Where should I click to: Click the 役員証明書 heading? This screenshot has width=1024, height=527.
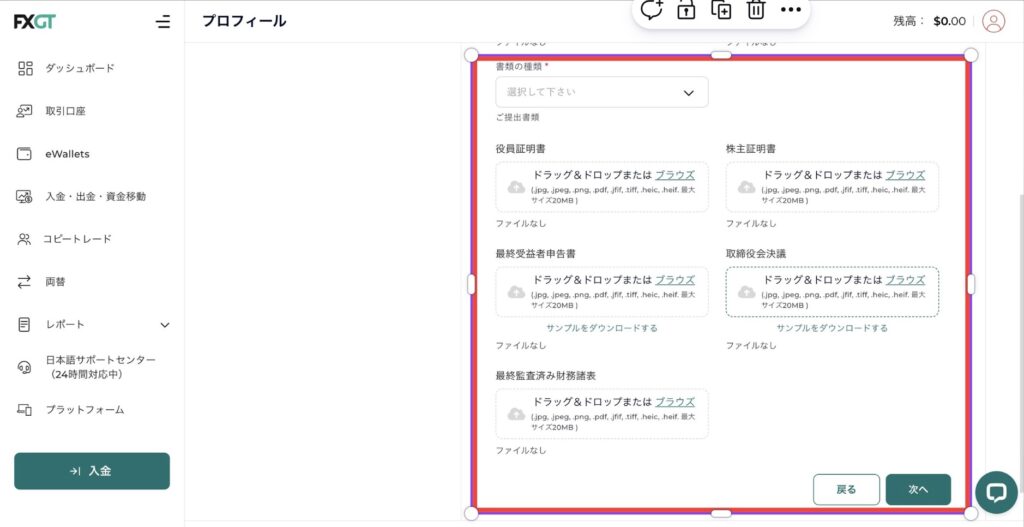[x=520, y=149]
